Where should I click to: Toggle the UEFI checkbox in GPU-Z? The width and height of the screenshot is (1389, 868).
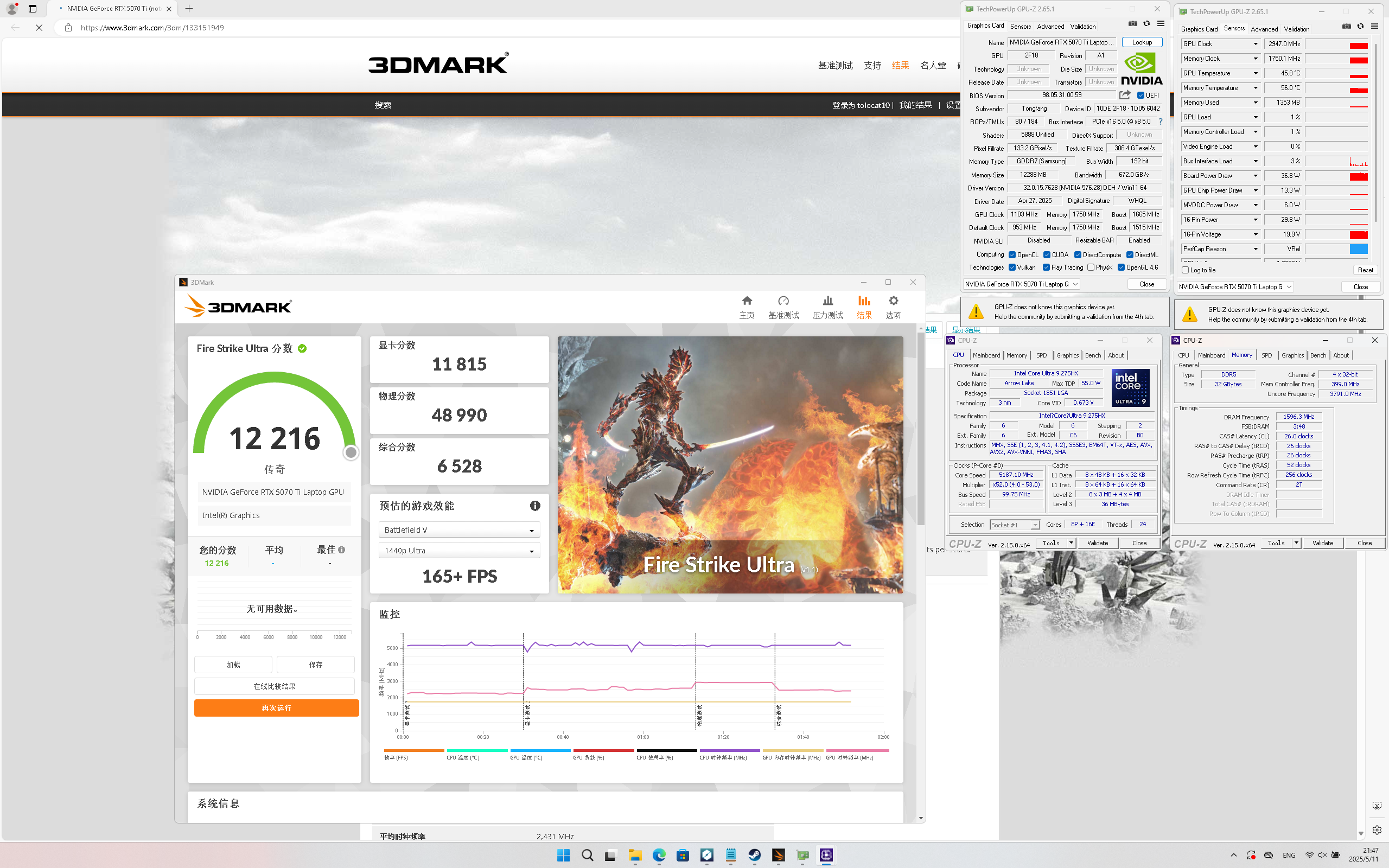1141,95
